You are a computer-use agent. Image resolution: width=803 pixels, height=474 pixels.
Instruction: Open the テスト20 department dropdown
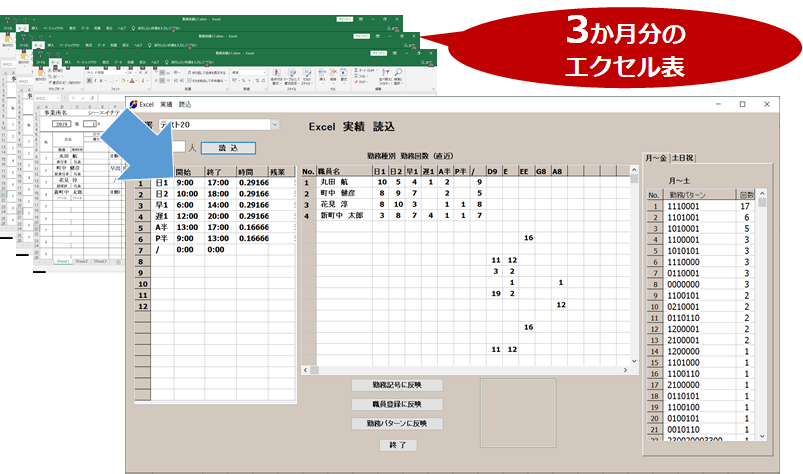(x=276, y=124)
